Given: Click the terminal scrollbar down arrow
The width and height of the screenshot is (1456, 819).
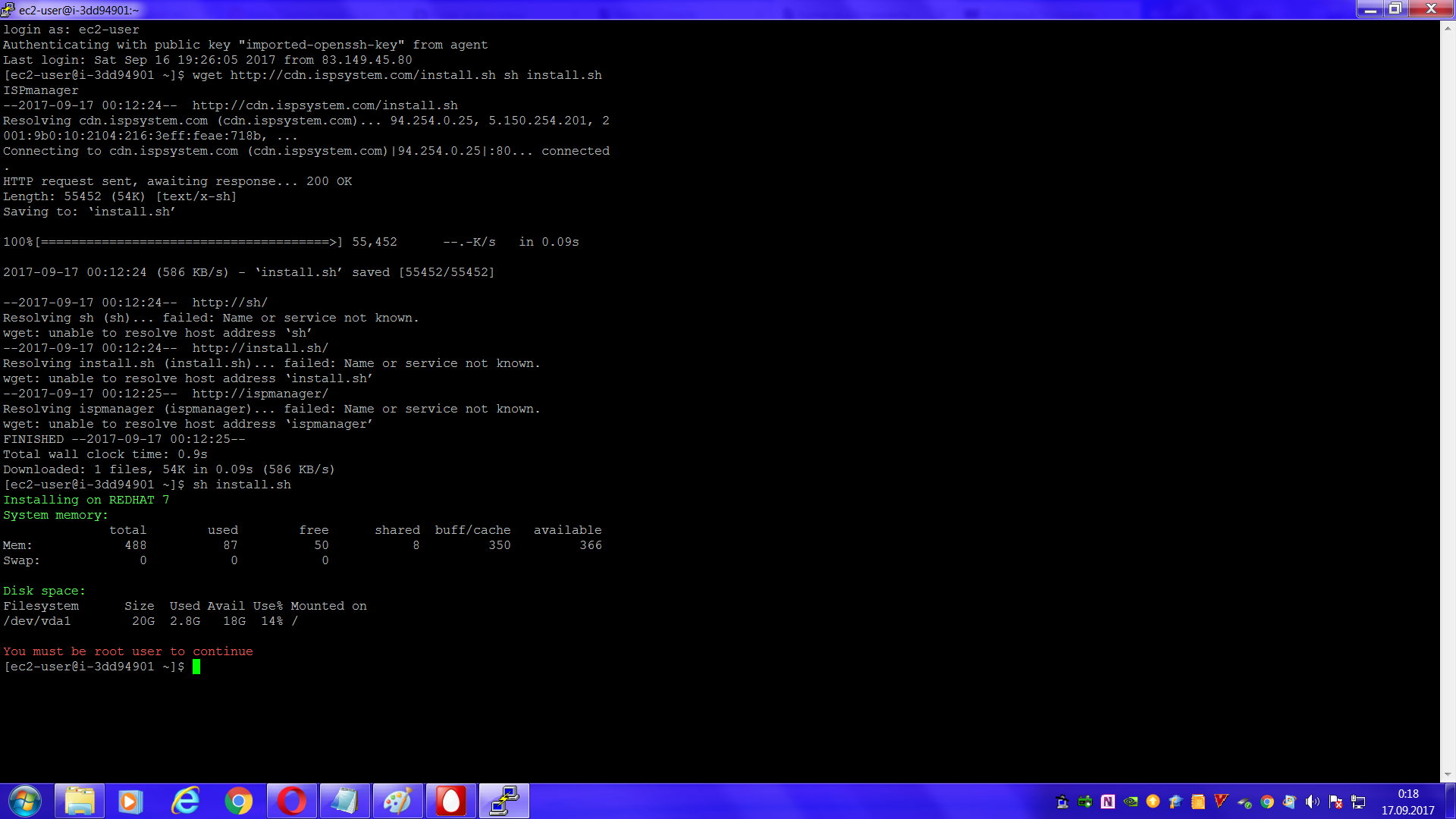Looking at the screenshot, I should pos(1448,775).
